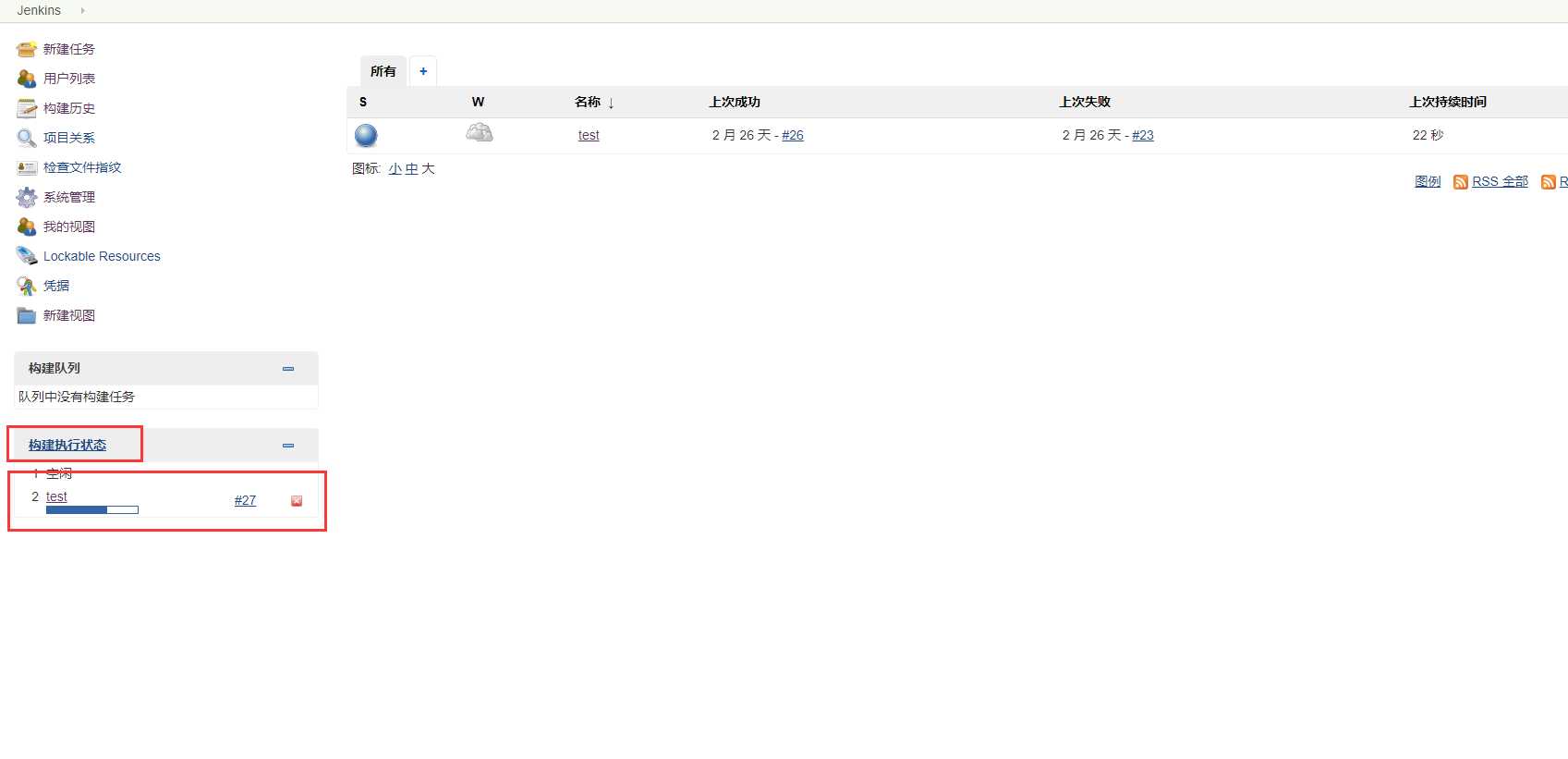Viewport: 1568px width, 759px height.
Task: Click the 队列中没有构建任务 message
Action: (77, 397)
